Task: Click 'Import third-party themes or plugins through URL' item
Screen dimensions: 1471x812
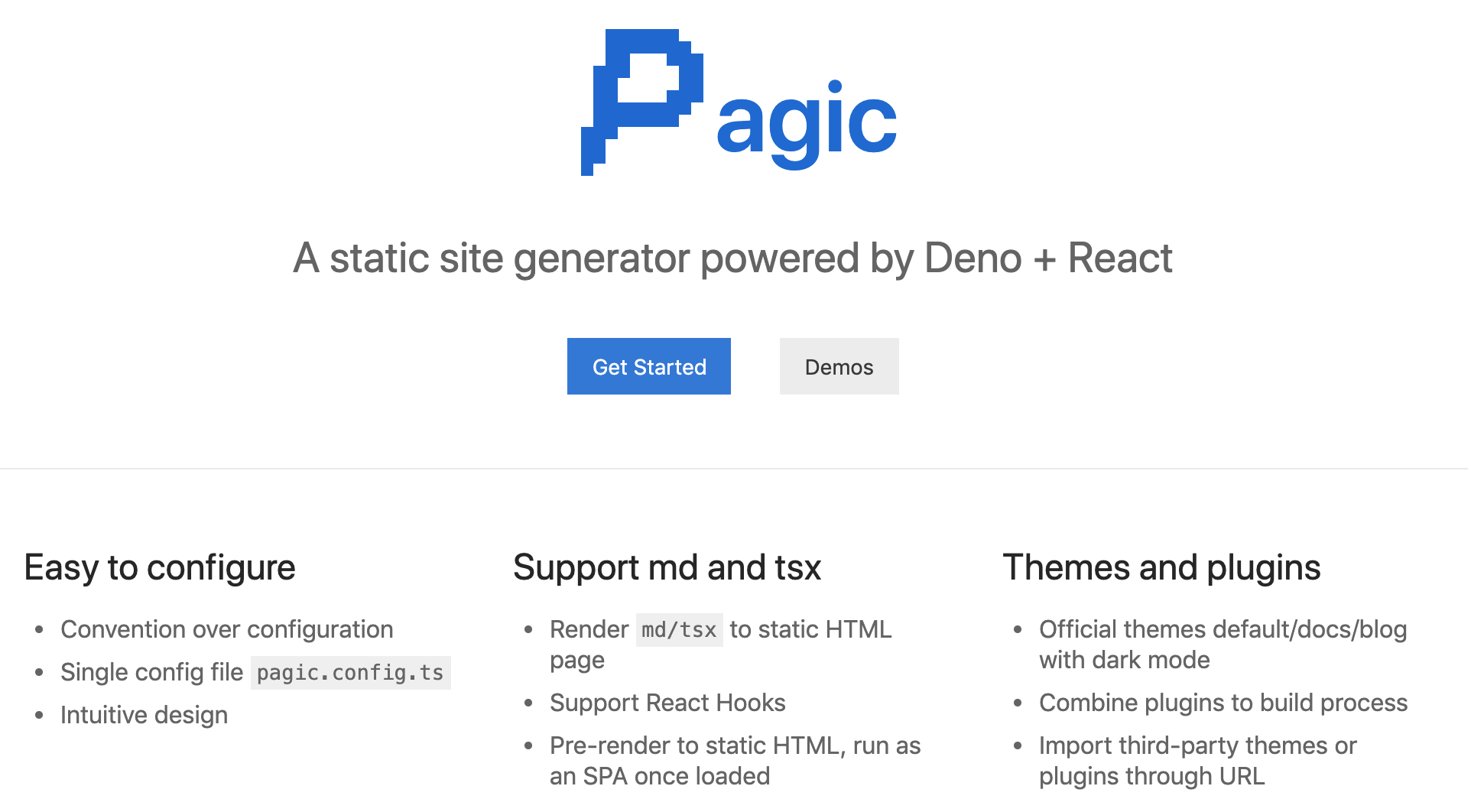Action: tap(1198, 761)
